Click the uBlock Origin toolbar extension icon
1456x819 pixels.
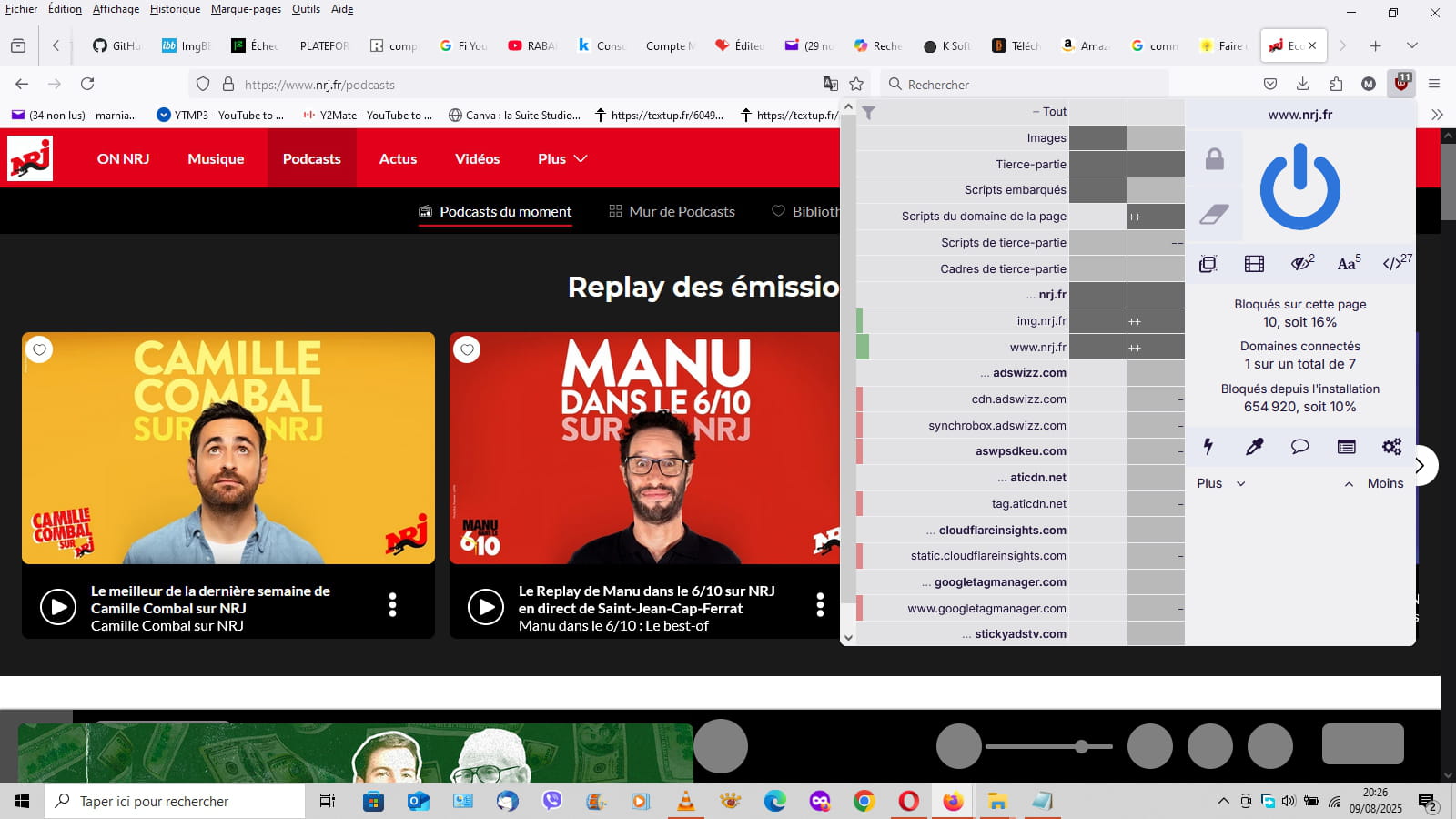coord(1401,83)
